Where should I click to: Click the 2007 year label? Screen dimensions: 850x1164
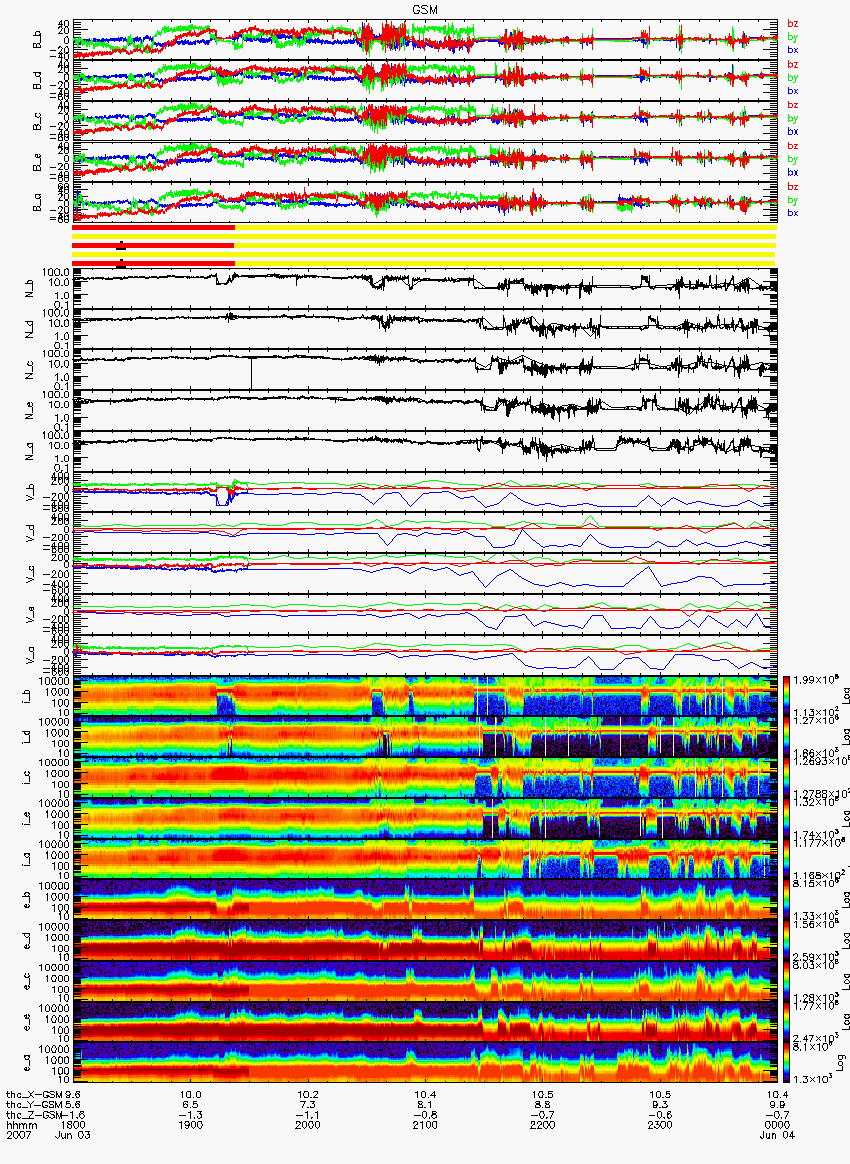(17, 1135)
